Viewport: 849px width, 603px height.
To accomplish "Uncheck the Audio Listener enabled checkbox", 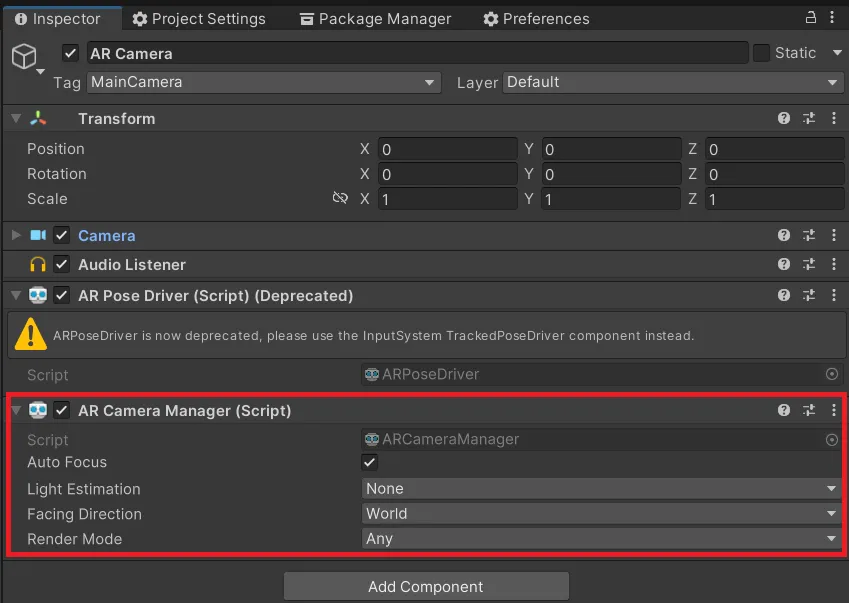I will (62, 265).
